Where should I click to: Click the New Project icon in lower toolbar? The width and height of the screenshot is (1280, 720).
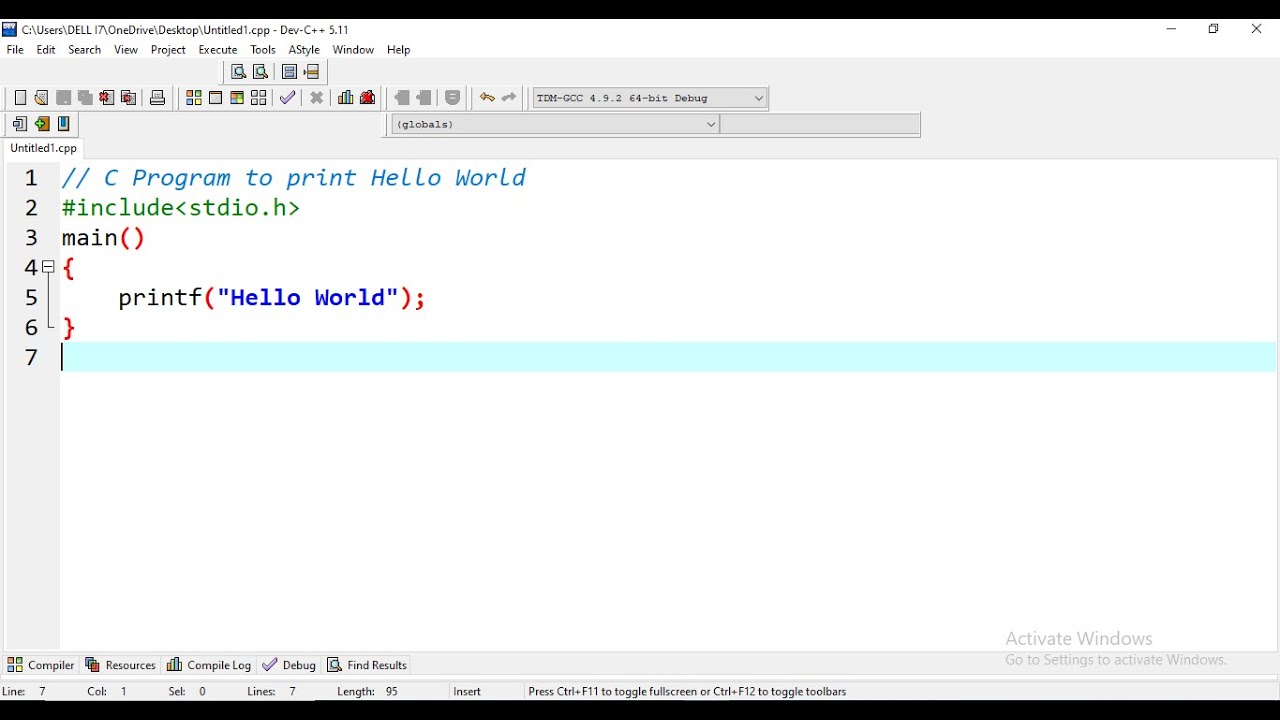(x=20, y=124)
